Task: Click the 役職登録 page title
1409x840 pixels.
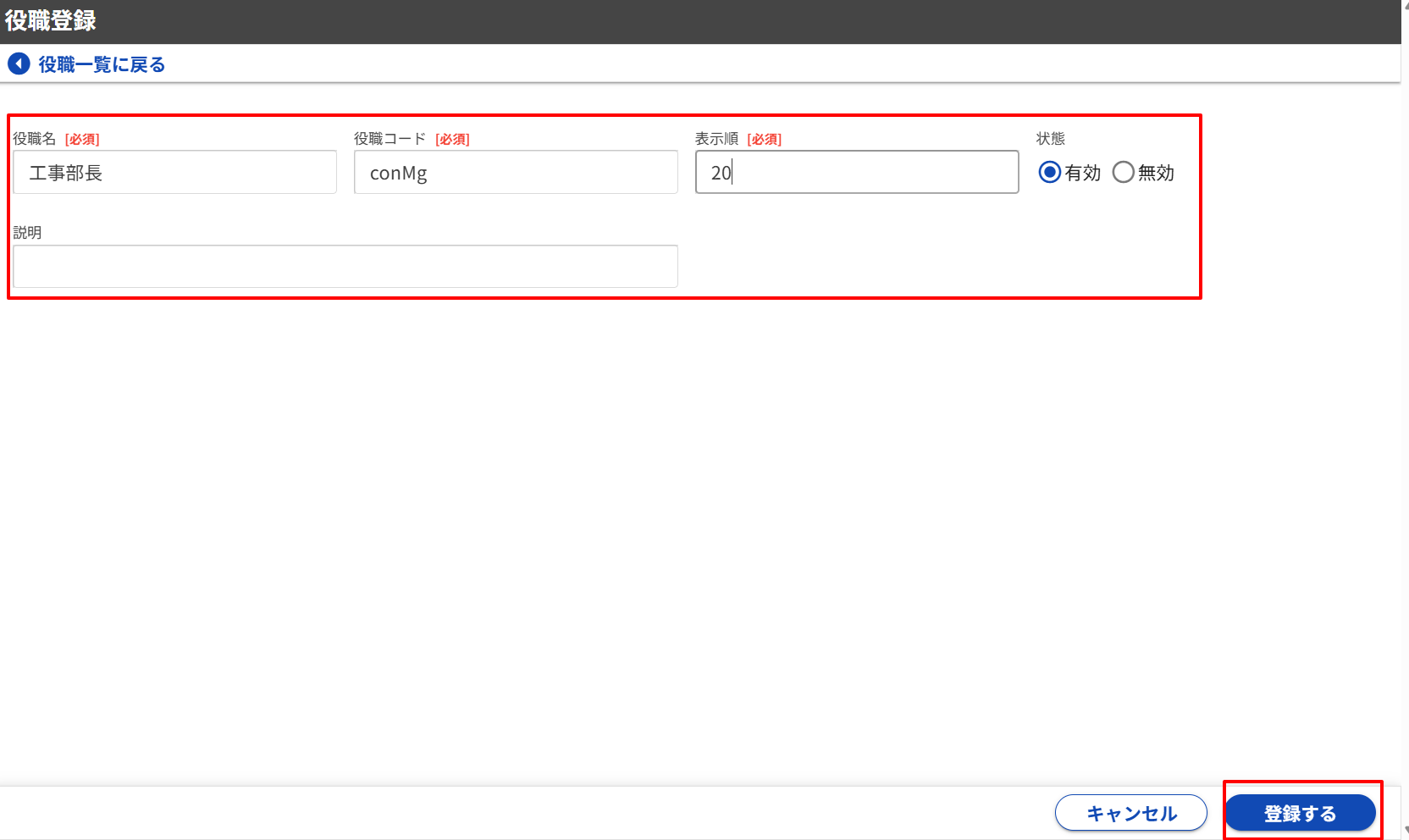Action: [51, 21]
